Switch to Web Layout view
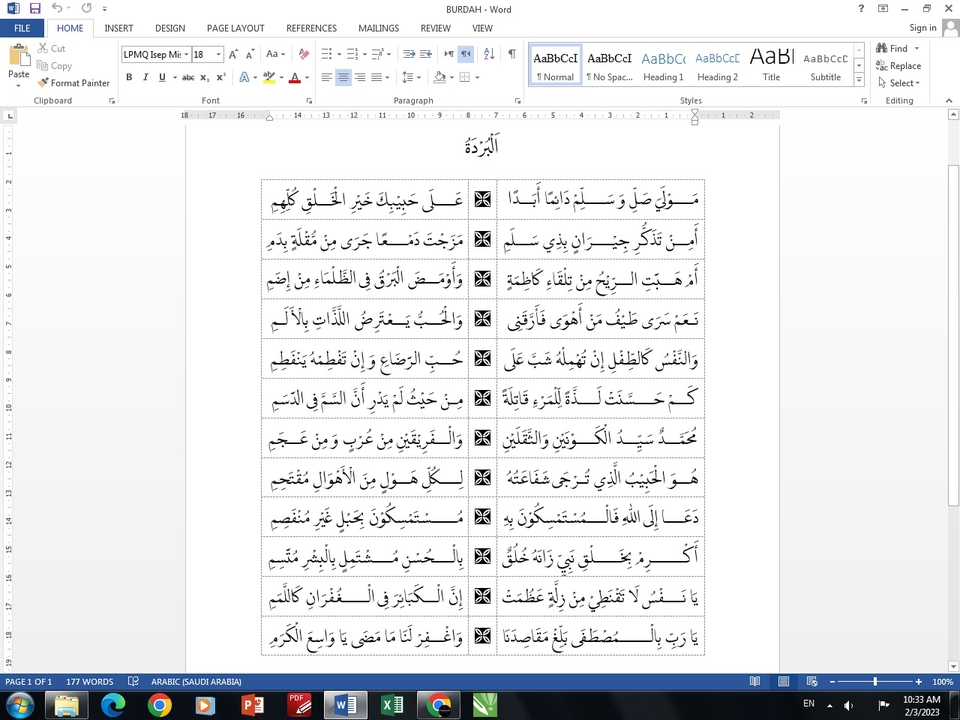This screenshot has width=960, height=720. [812, 681]
